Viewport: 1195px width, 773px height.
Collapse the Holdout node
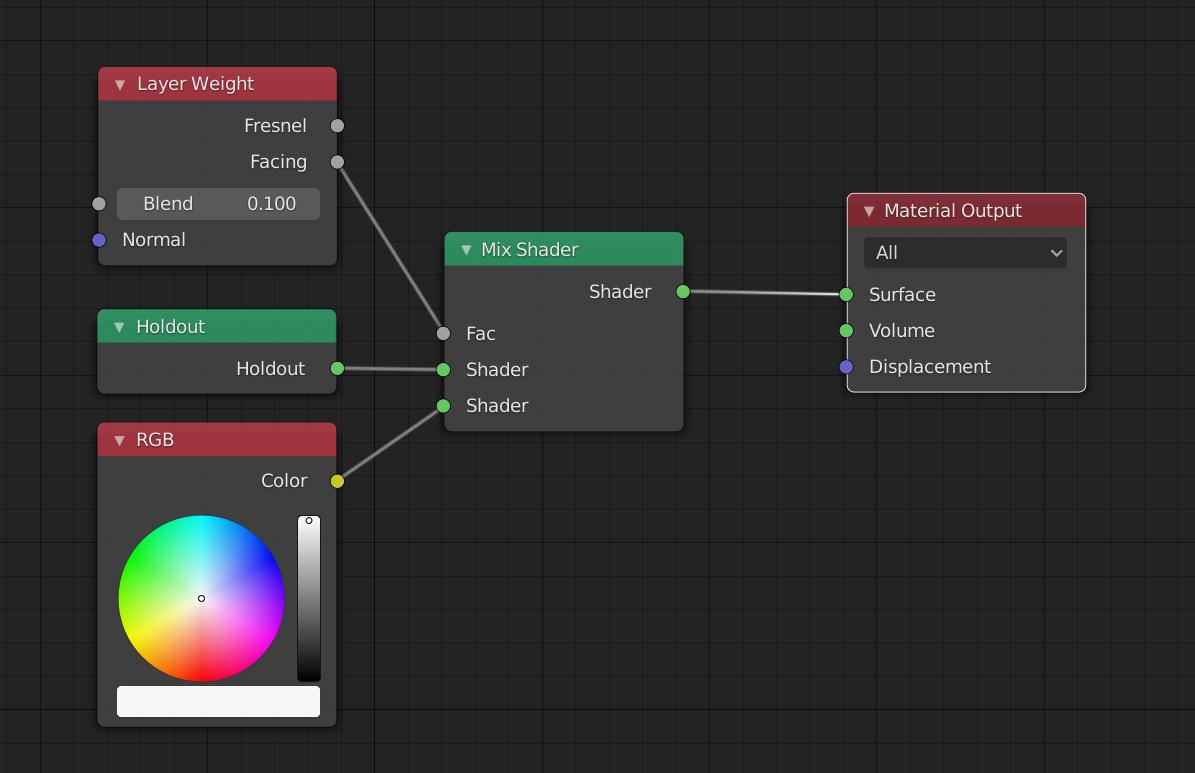(119, 326)
